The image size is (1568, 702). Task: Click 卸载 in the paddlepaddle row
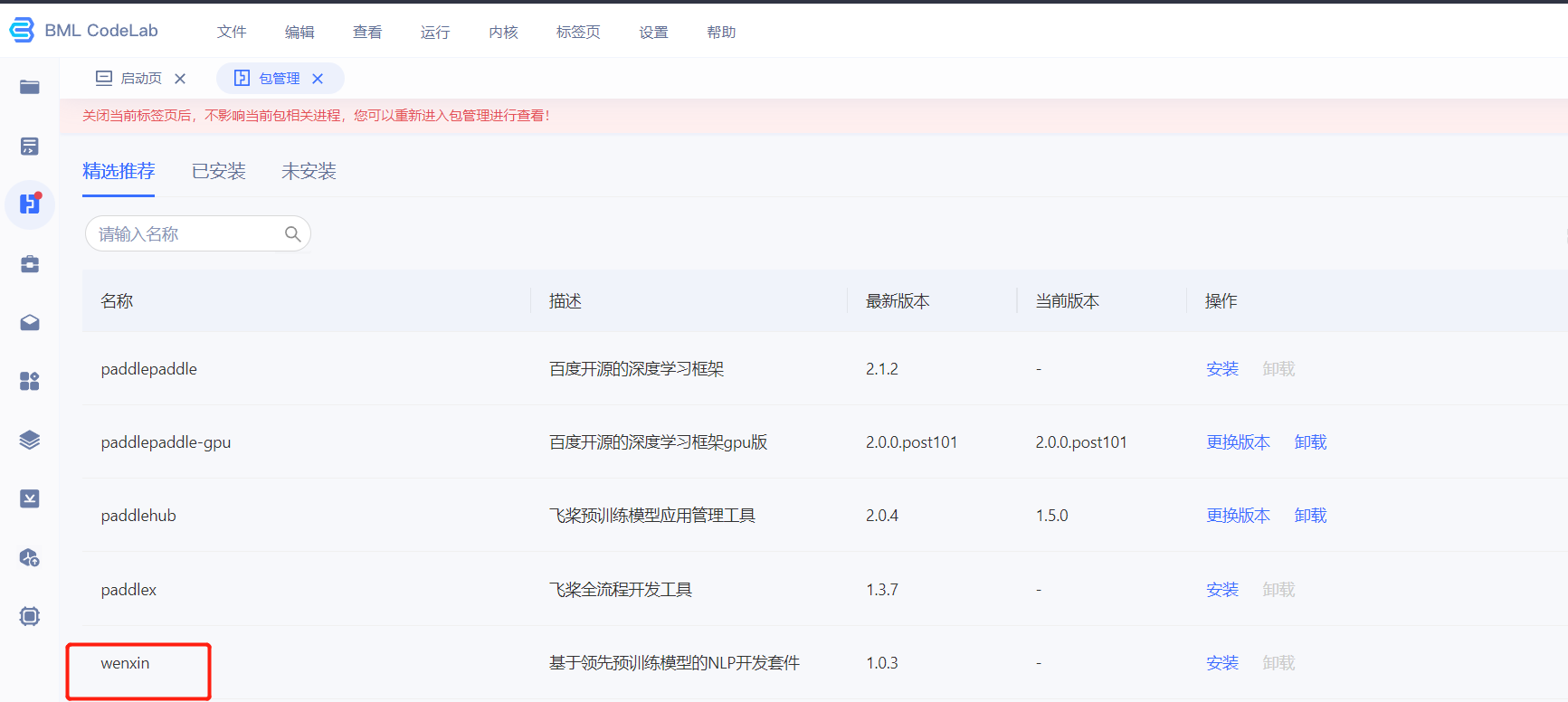(x=1278, y=369)
